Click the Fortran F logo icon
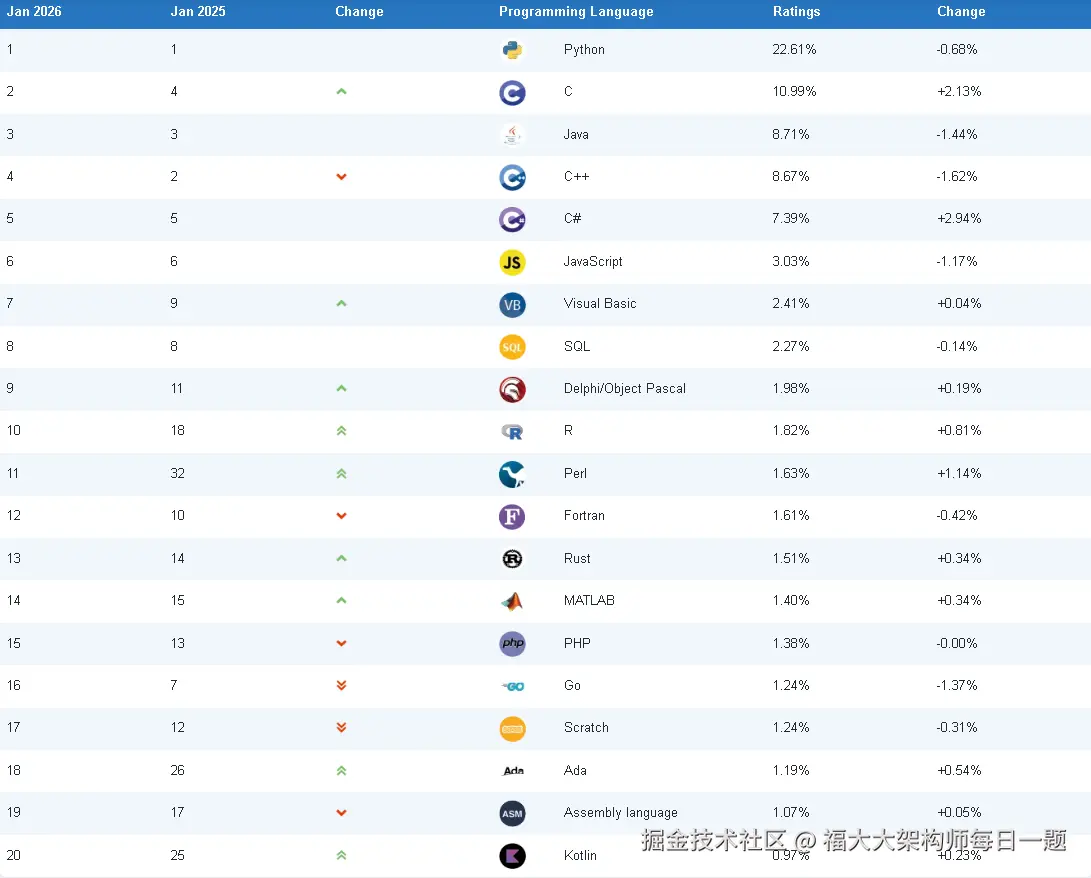The height and width of the screenshot is (878, 1091). (512, 517)
